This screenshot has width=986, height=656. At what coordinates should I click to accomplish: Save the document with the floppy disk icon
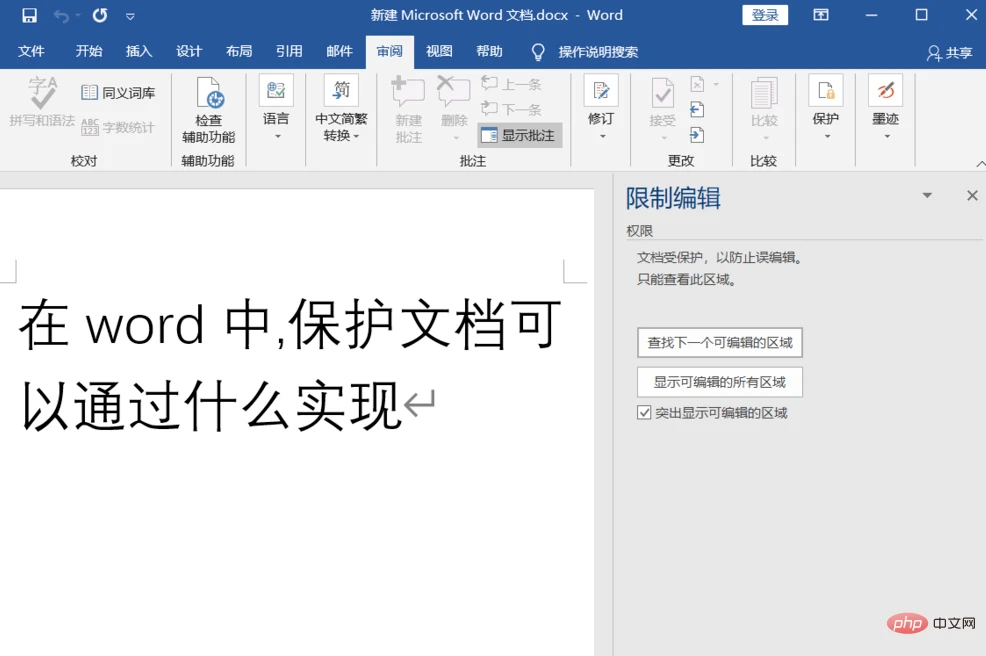click(29, 15)
